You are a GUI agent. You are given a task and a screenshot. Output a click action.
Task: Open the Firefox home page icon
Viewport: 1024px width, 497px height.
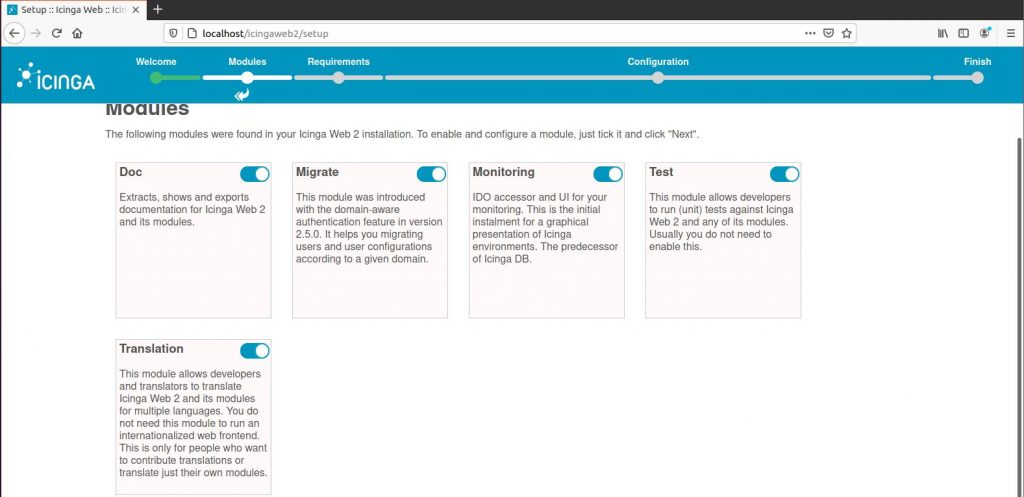pos(77,33)
